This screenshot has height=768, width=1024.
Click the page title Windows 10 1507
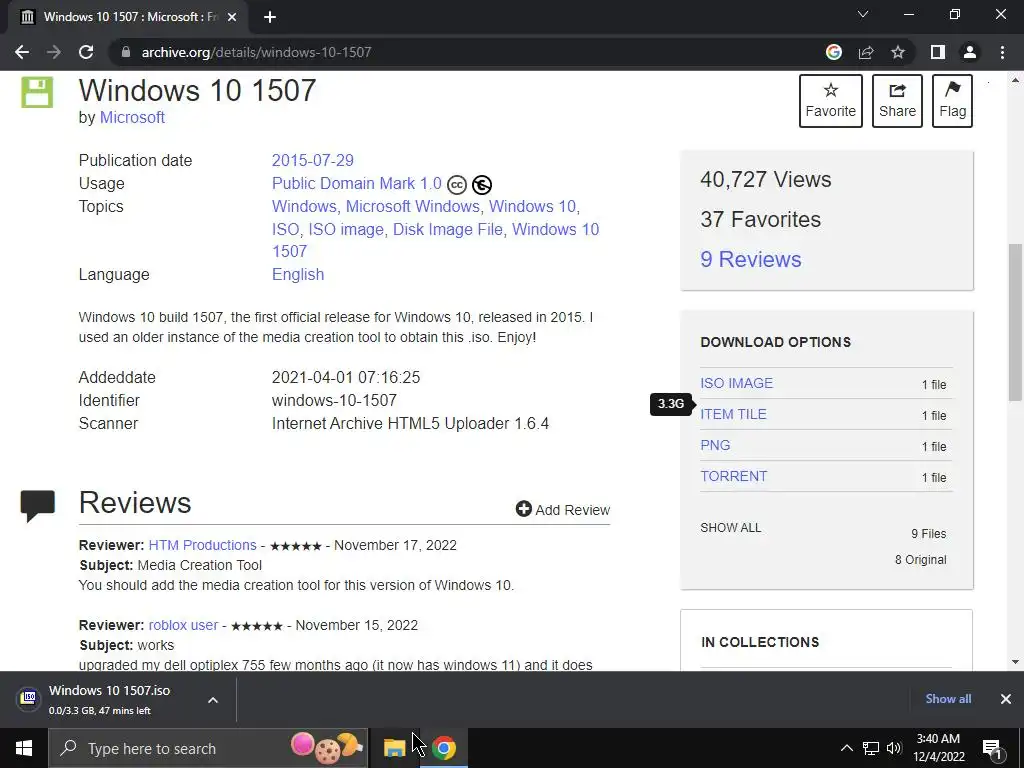[197, 90]
